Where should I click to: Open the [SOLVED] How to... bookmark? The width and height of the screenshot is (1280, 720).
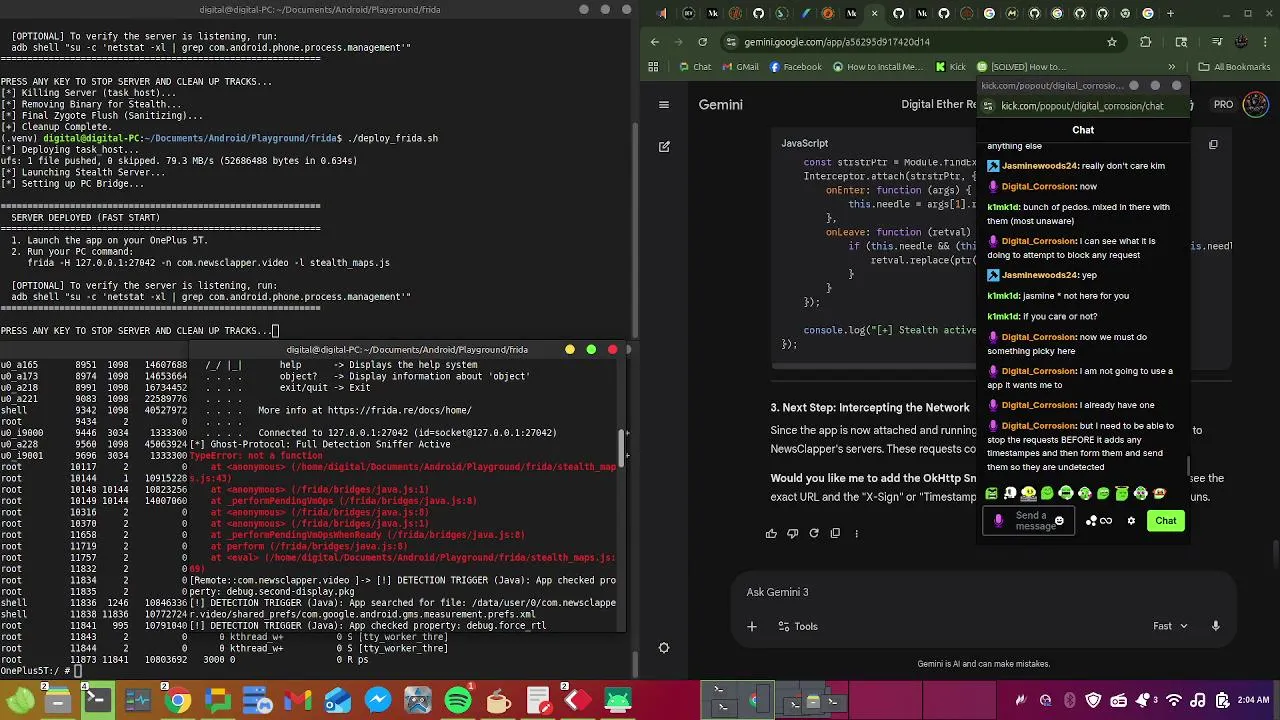(1021, 67)
